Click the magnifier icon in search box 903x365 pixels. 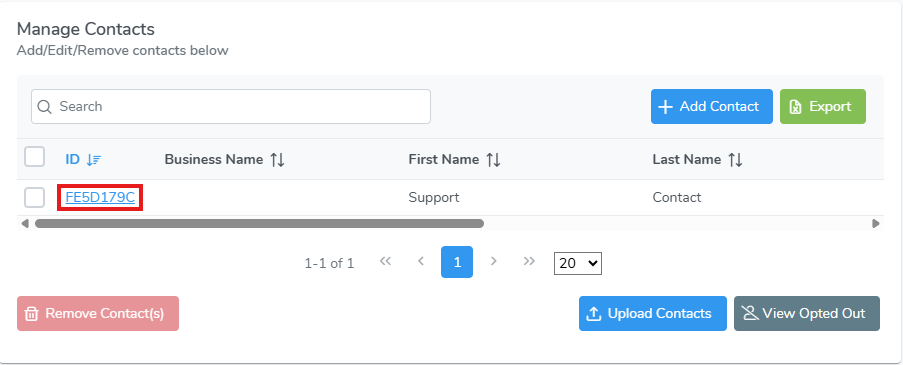44,107
